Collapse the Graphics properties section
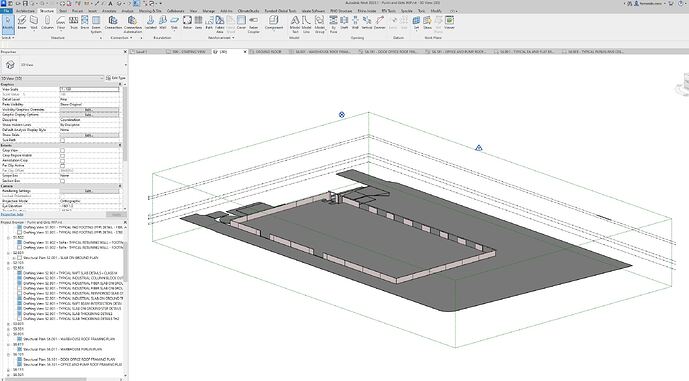Screen dimensions: 689x381 pos(120,84)
